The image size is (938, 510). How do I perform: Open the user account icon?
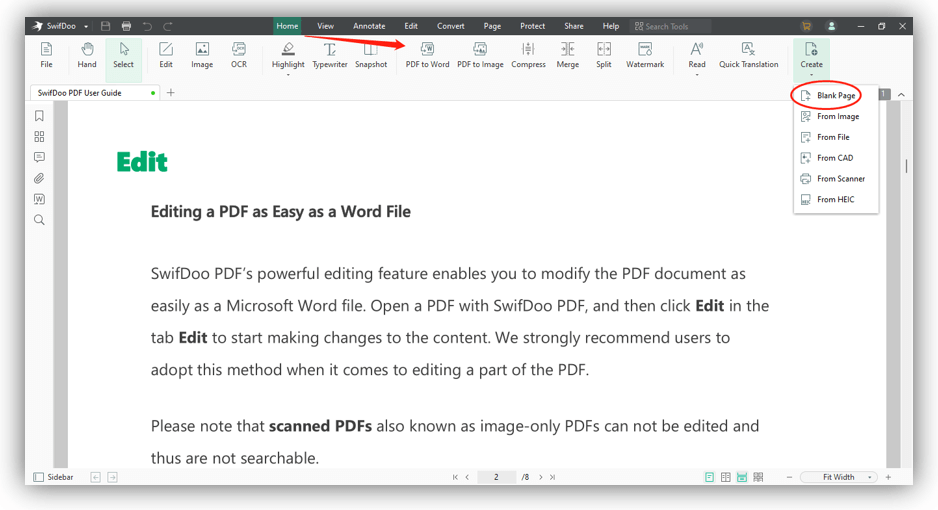(832, 26)
